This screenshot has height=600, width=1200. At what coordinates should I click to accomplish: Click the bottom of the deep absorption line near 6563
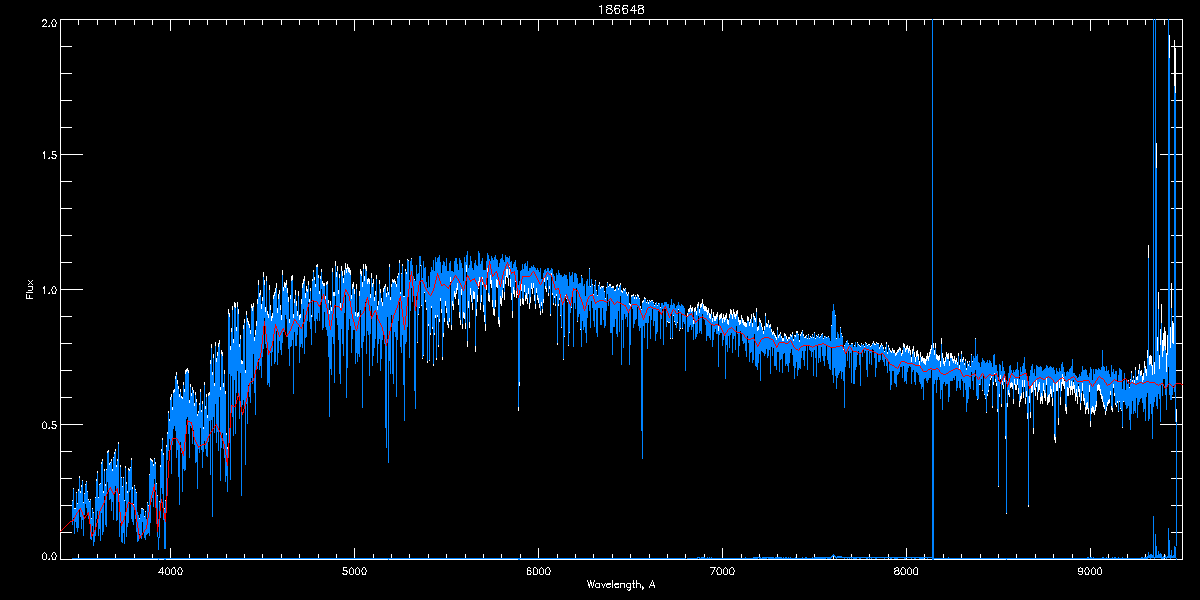pyautogui.click(x=642, y=457)
